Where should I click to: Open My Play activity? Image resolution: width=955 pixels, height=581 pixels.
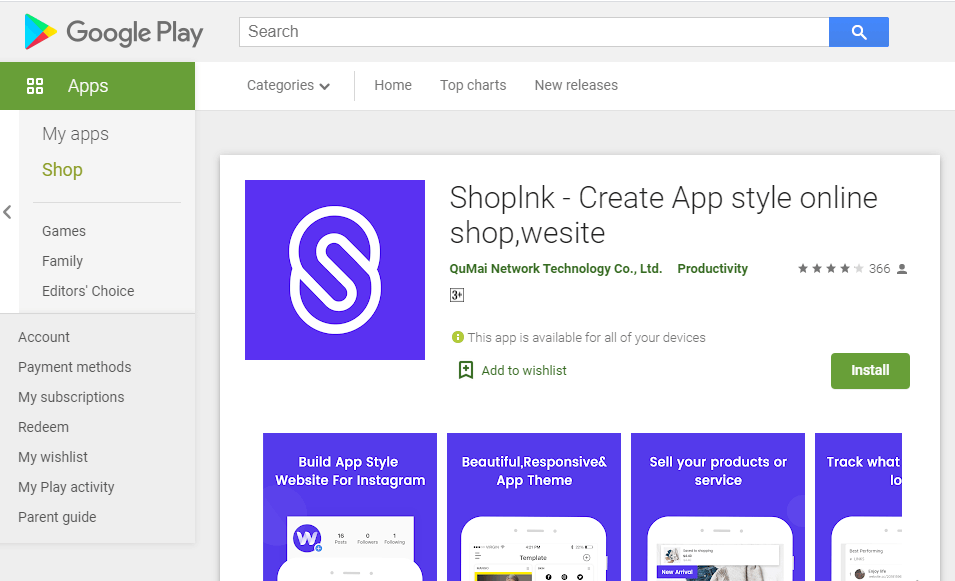click(x=66, y=487)
